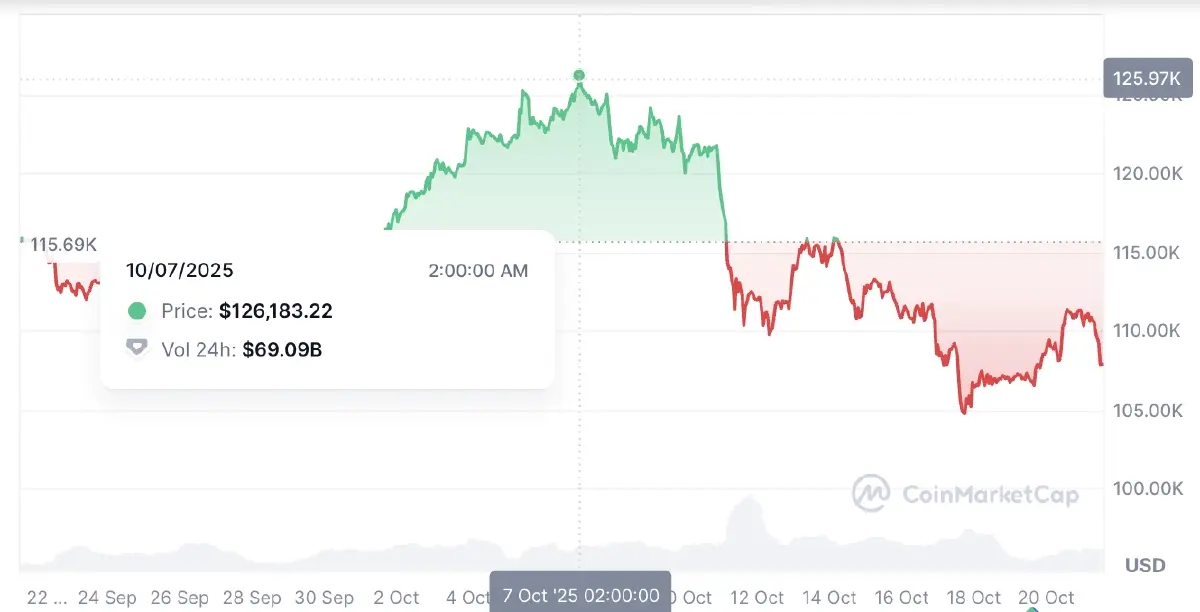Click the 100.00K price axis label

tap(1148, 489)
